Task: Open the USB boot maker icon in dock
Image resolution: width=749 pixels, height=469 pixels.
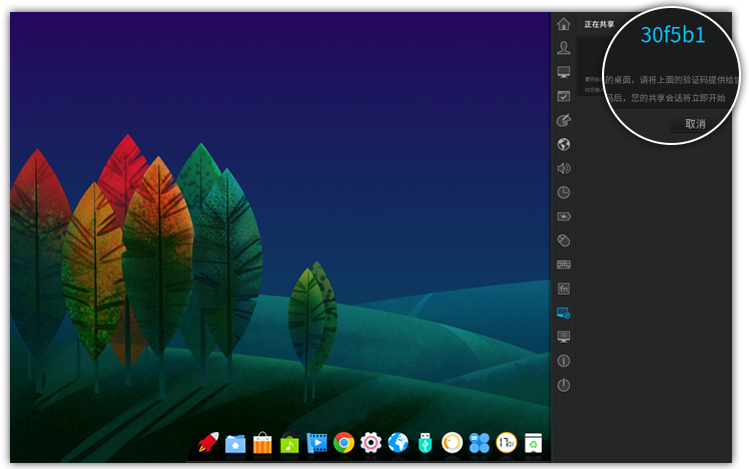Action: tap(425, 443)
